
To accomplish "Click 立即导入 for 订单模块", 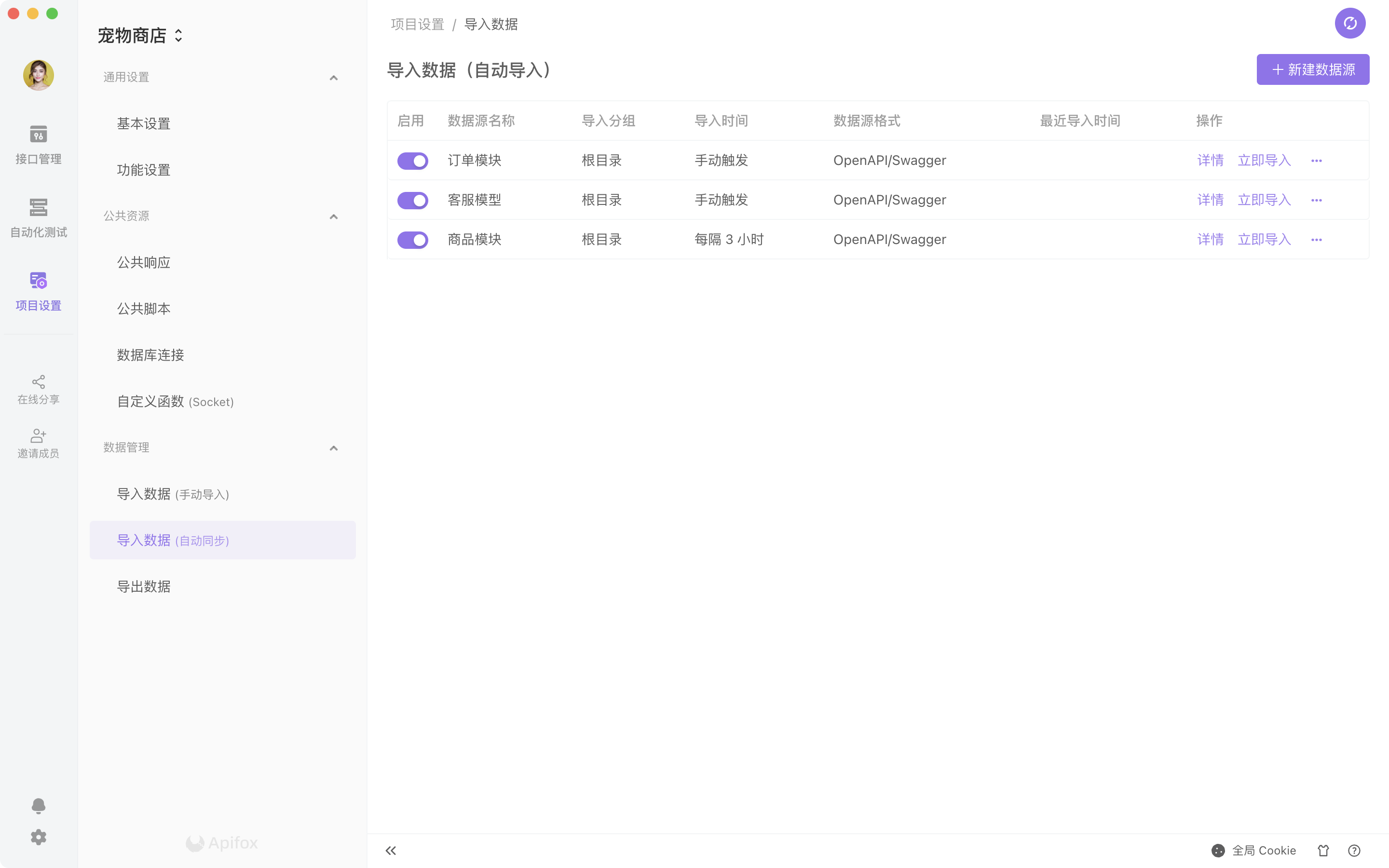I will pyautogui.click(x=1264, y=161).
